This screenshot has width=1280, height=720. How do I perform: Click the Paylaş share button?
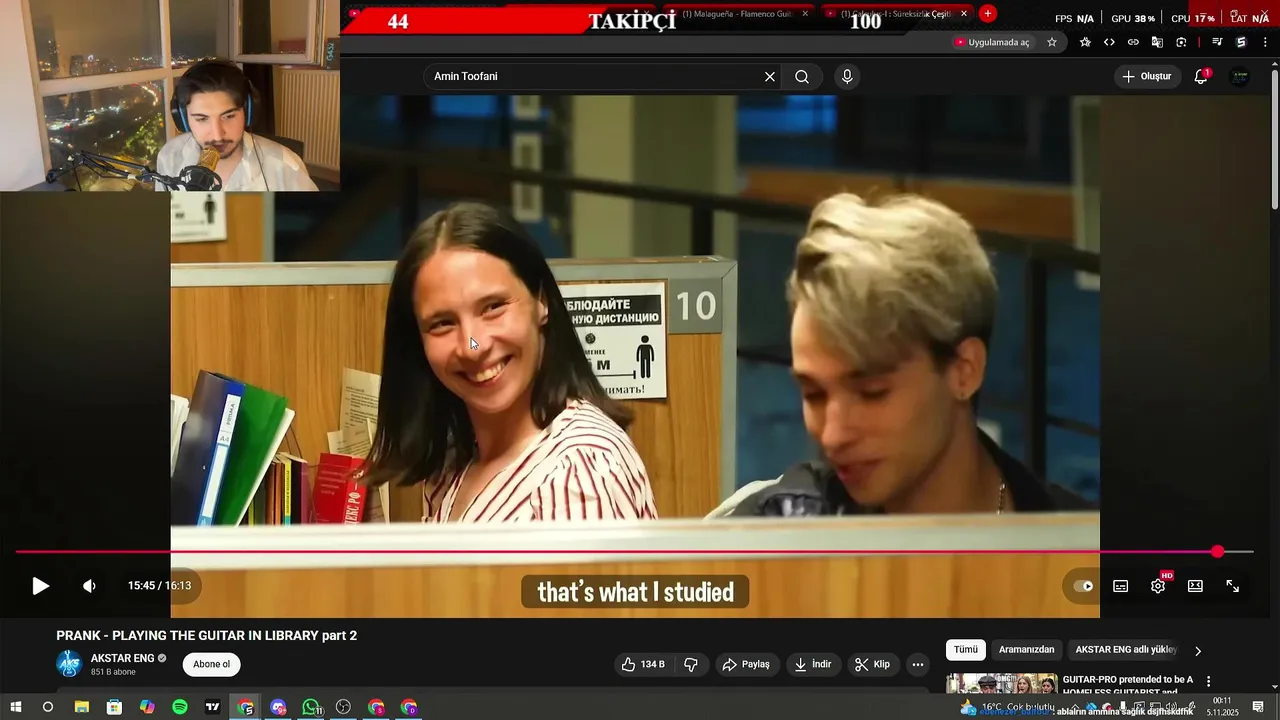pos(746,664)
